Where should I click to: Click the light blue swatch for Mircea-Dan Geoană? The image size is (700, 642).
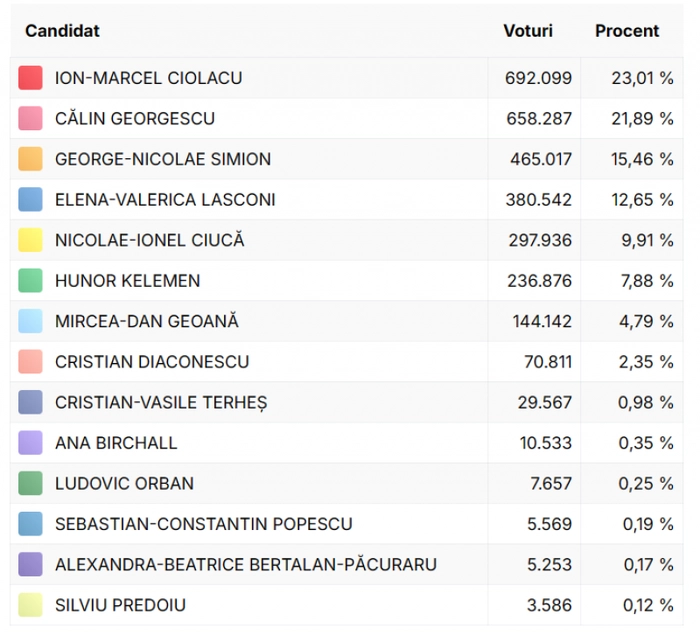(31, 322)
